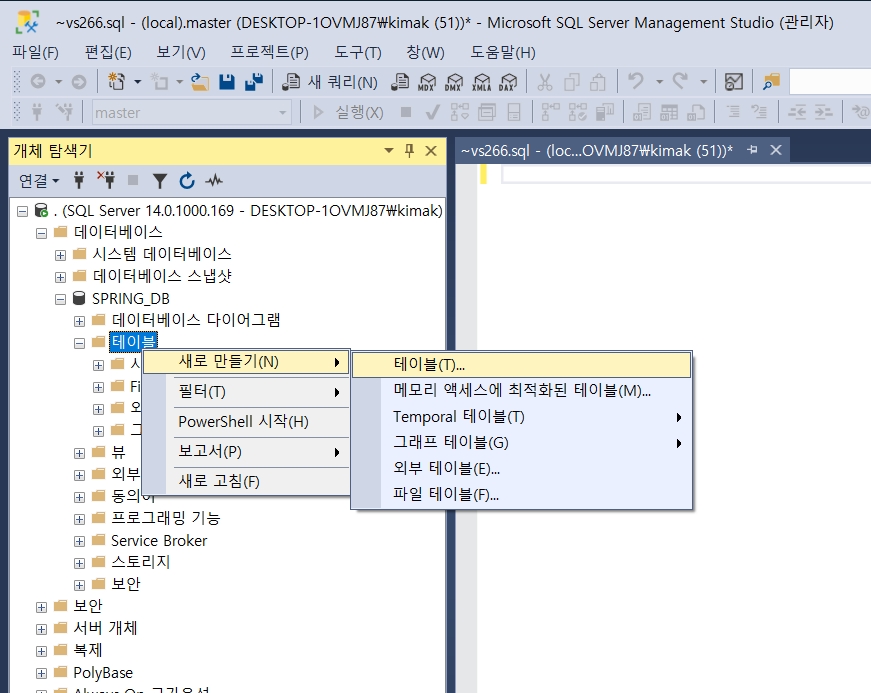Open the 파일(F) menu
Image resolution: width=871 pixels, height=693 pixels.
(36, 52)
